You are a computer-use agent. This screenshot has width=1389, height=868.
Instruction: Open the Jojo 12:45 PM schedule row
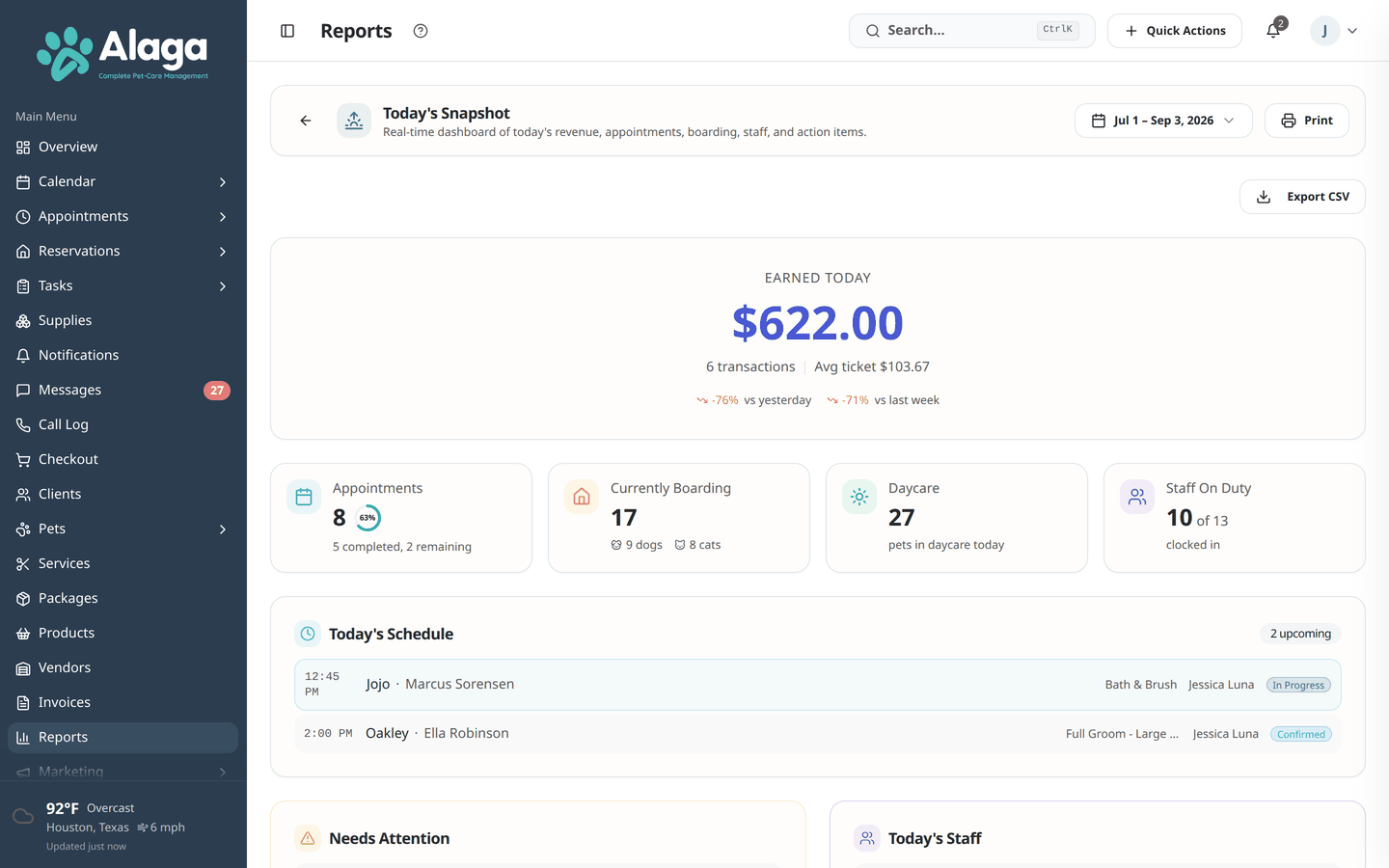(x=818, y=685)
